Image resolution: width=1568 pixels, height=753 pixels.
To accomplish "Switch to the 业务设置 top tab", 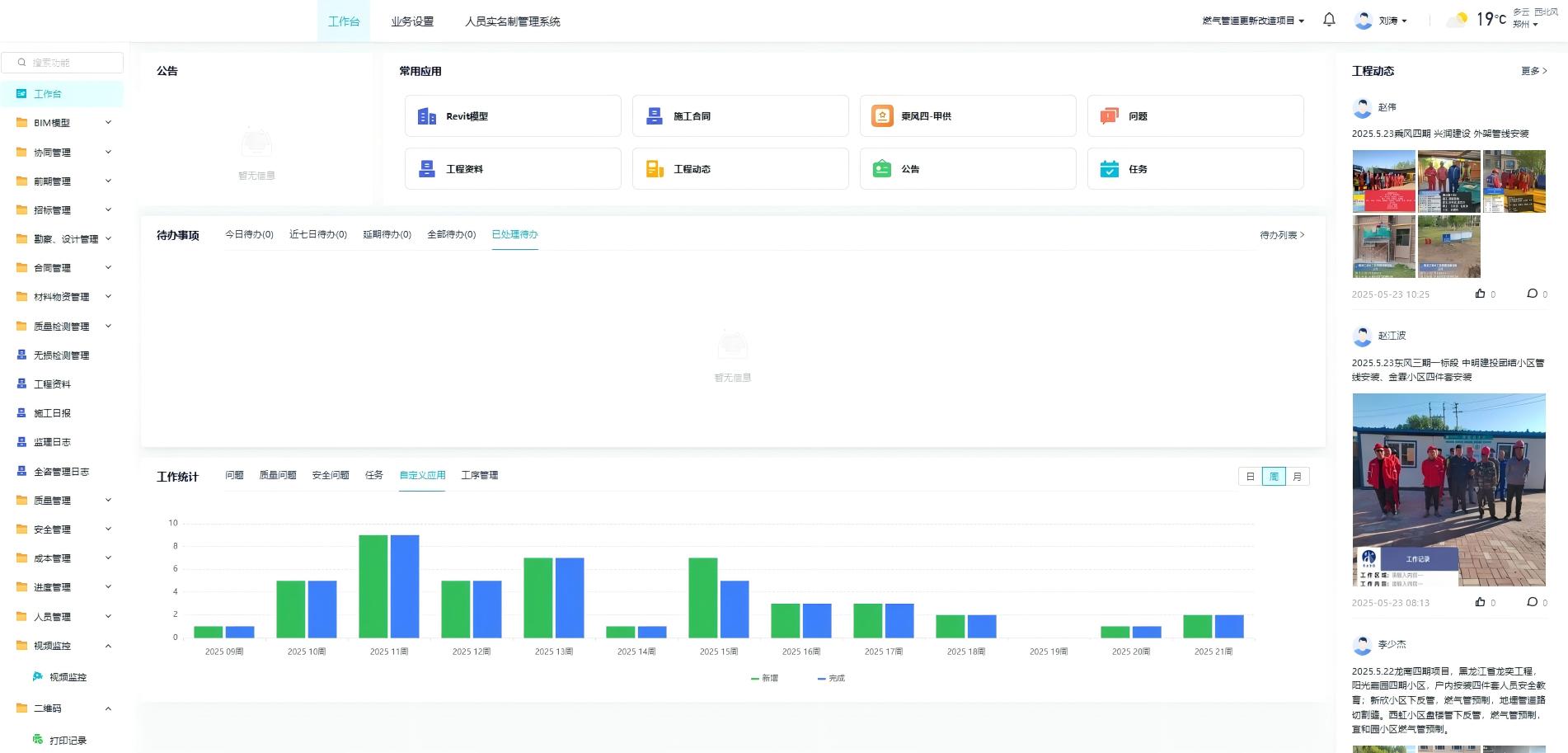I will tap(412, 21).
